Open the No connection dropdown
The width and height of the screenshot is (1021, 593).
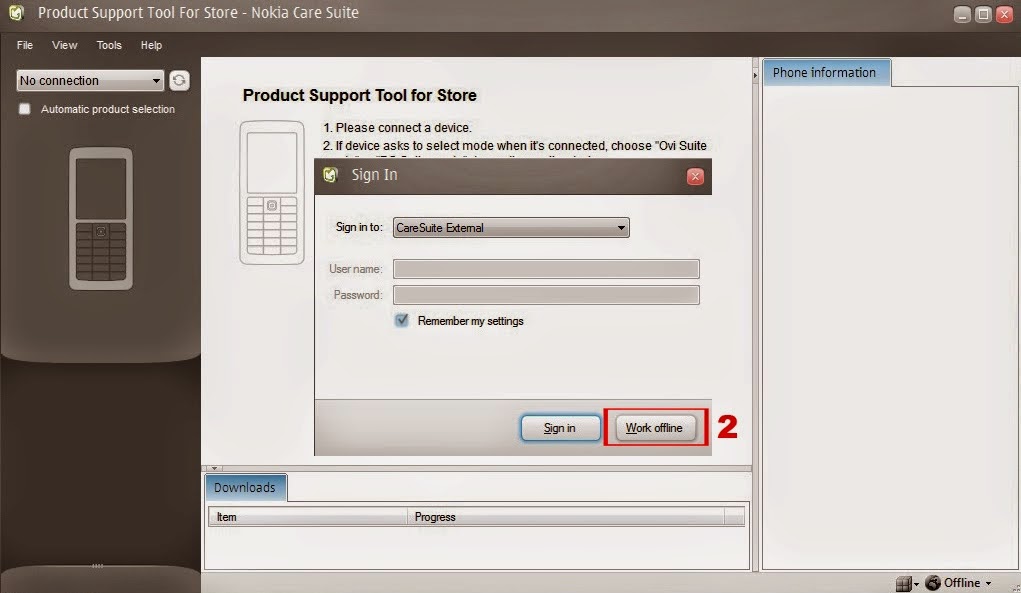click(x=90, y=81)
